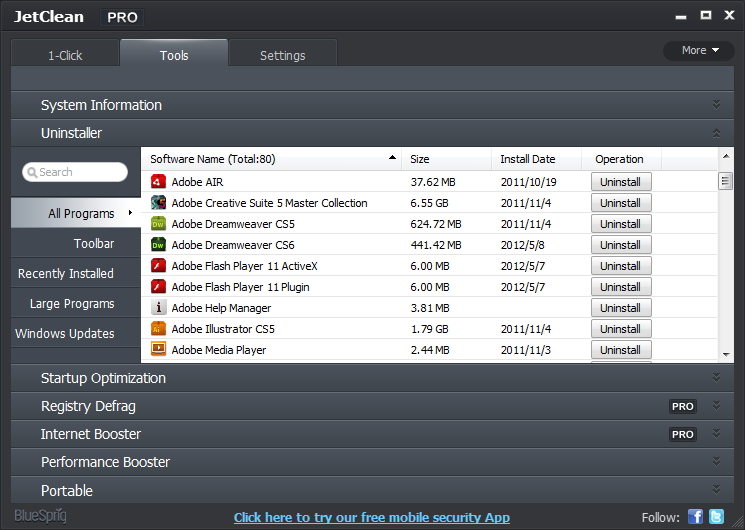This screenshot has width=745, height=530.
Task: Click the Adobe AIR program icon
Action: 158,182
